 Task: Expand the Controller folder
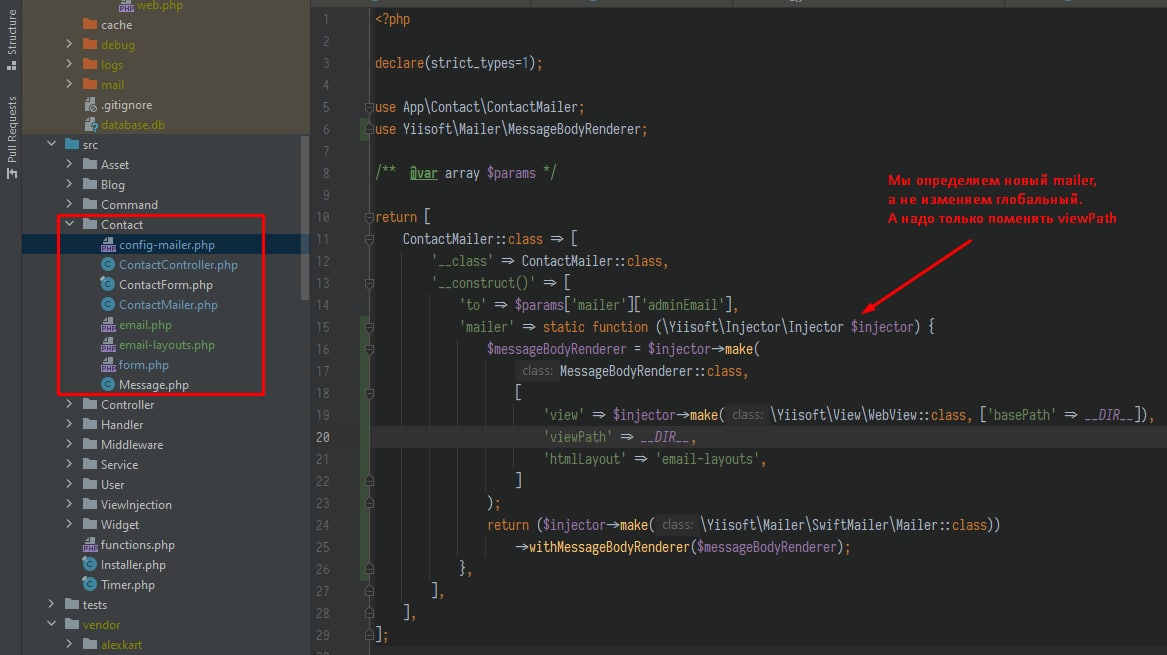(69, 404)
